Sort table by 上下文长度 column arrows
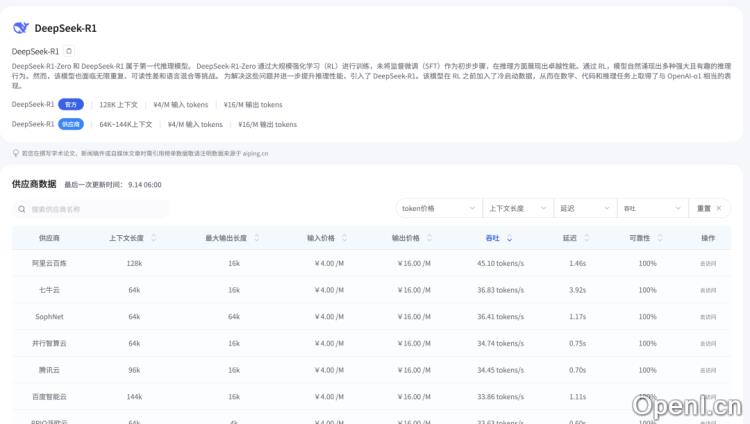This screenshot has height=424, width=750. [x=154, y=238]
